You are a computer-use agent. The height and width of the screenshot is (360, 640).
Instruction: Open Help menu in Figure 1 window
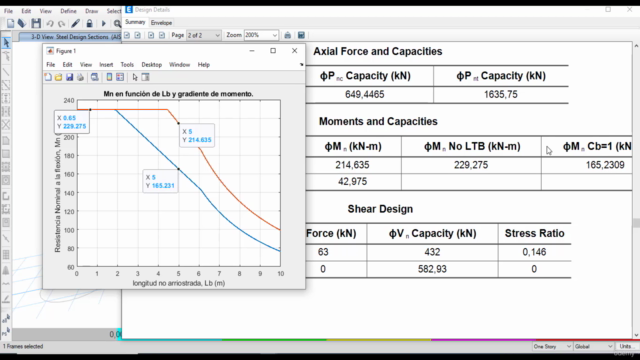click(x=204, y=64)
